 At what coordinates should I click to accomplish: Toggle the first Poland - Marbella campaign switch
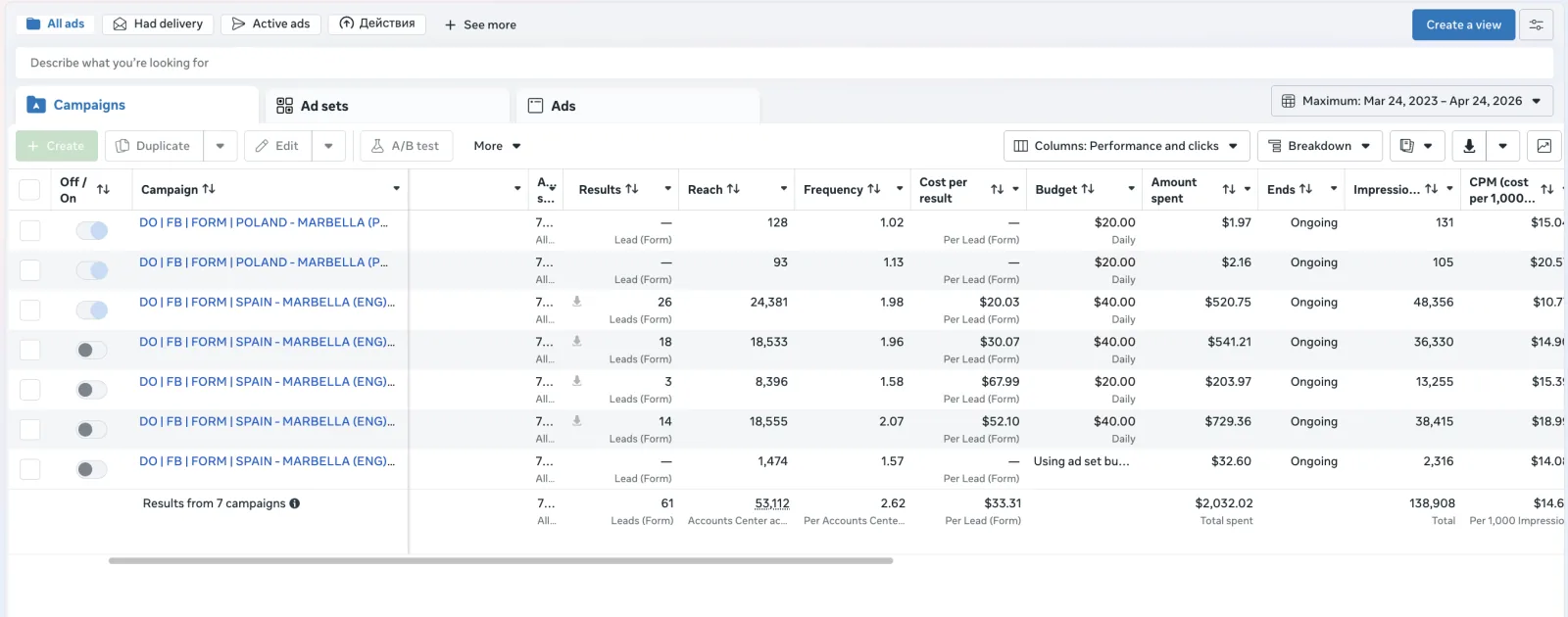(x=92, y=230)
